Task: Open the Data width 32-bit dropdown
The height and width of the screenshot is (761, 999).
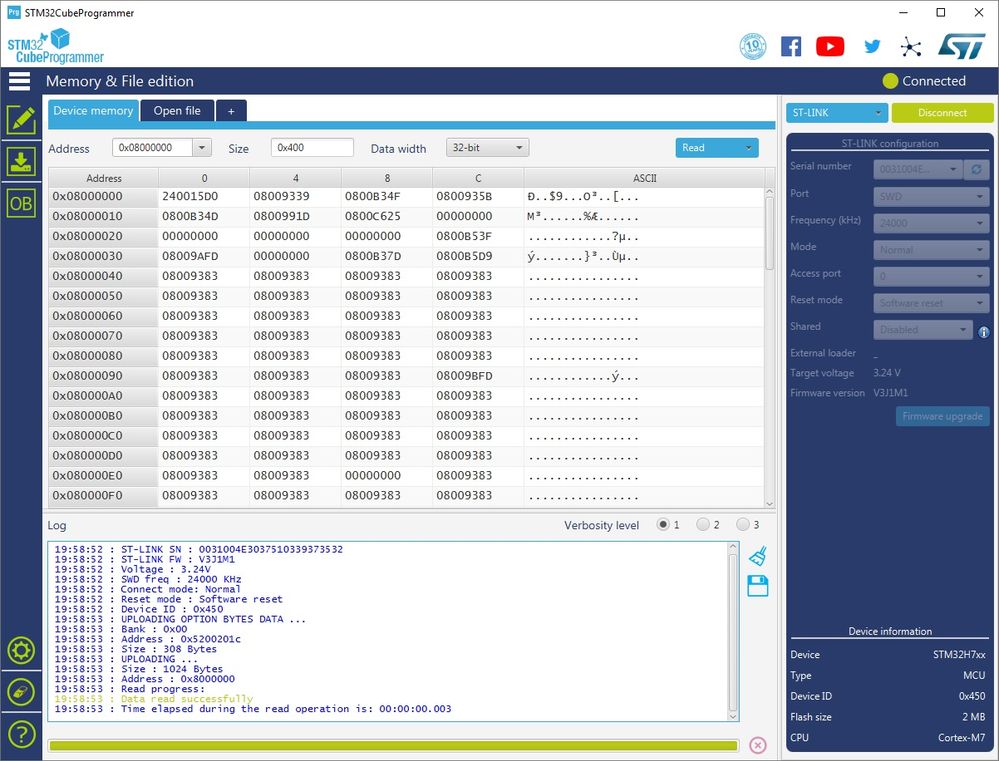Action: [487, 147]
